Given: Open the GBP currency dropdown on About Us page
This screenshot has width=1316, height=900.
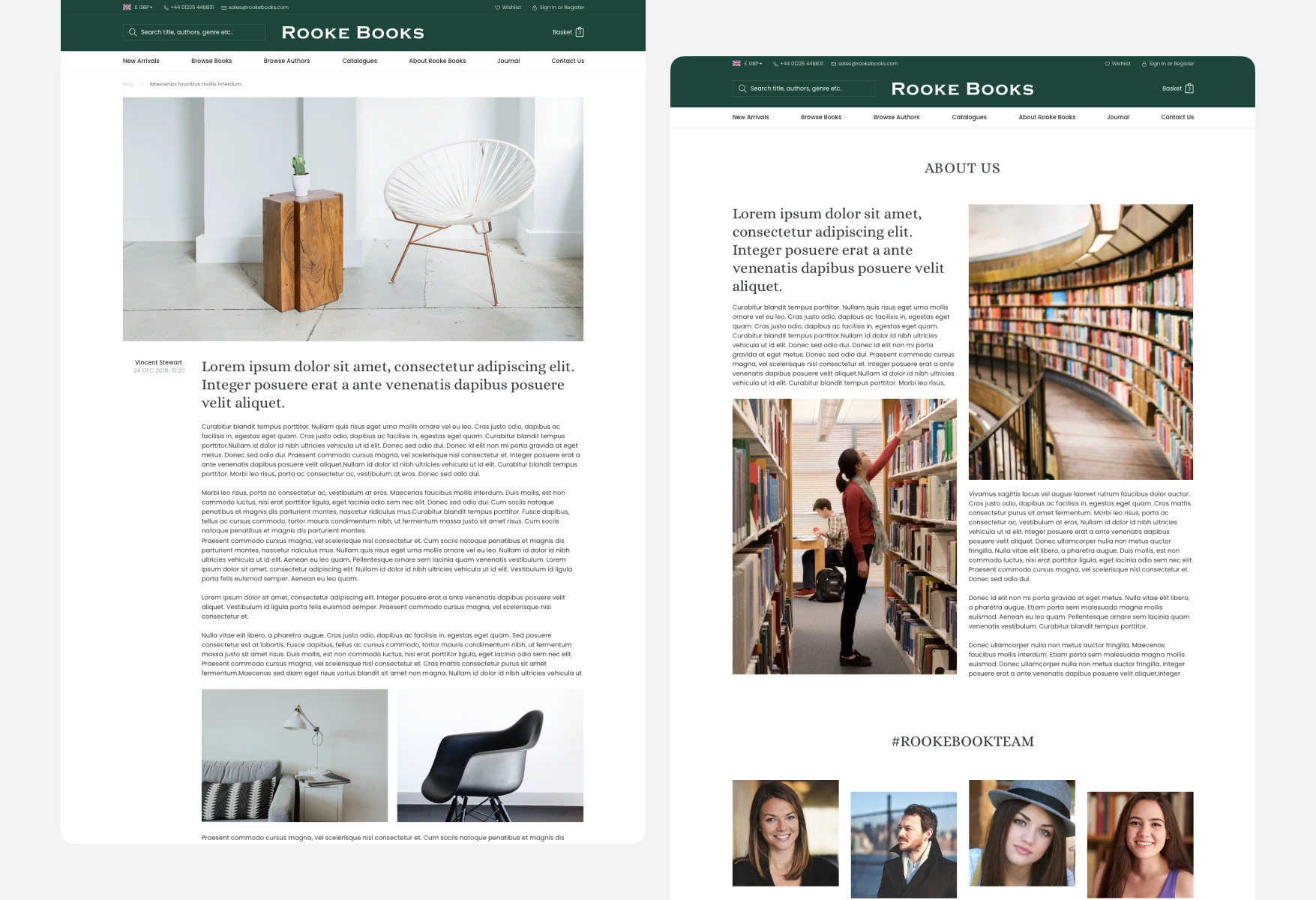Looking at the screenshot, I should [753, 64].
